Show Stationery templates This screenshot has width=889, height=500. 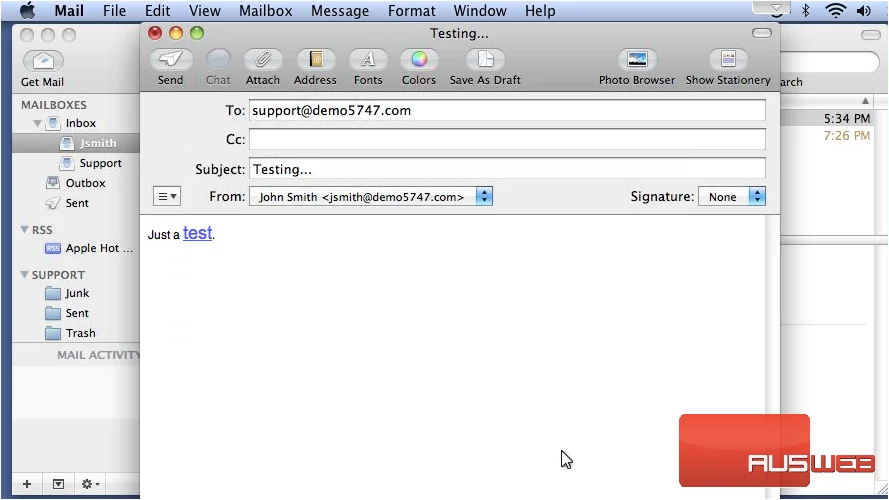click(x=728, y=67)
